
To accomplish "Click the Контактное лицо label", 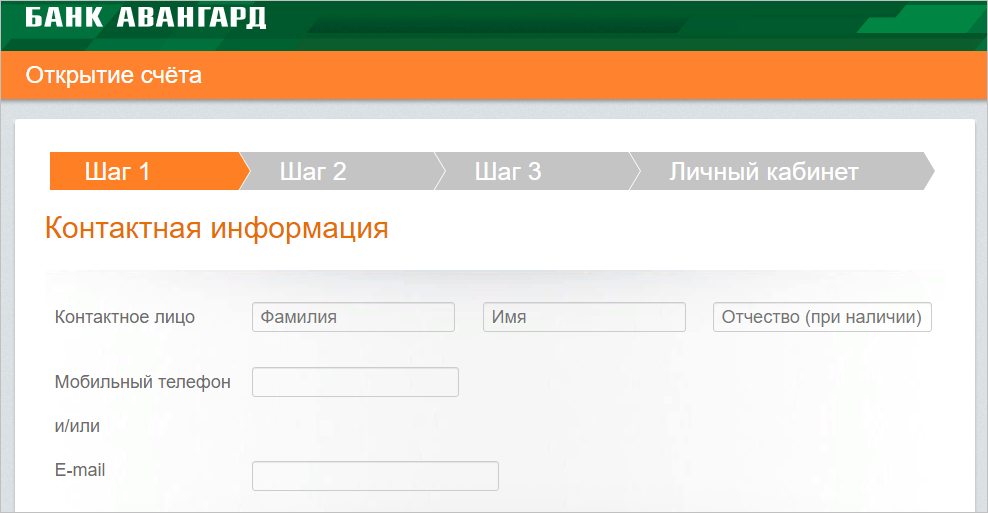I will point(125,317).
